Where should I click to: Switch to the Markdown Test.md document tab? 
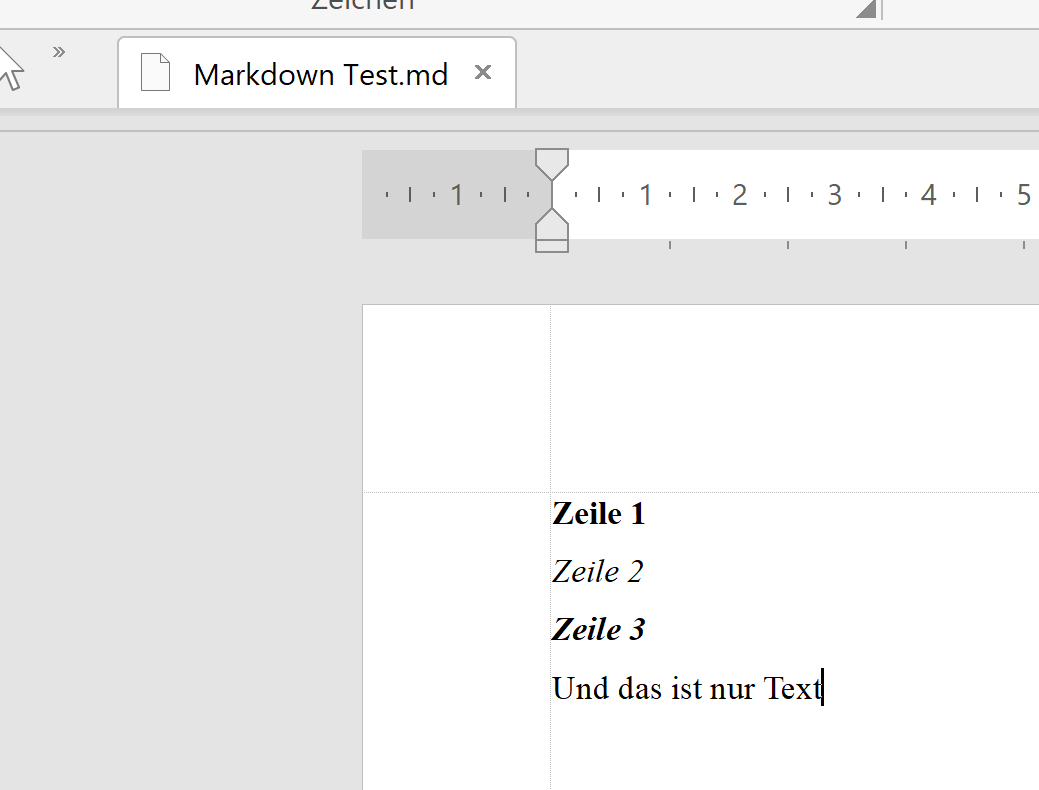point(317,73)
